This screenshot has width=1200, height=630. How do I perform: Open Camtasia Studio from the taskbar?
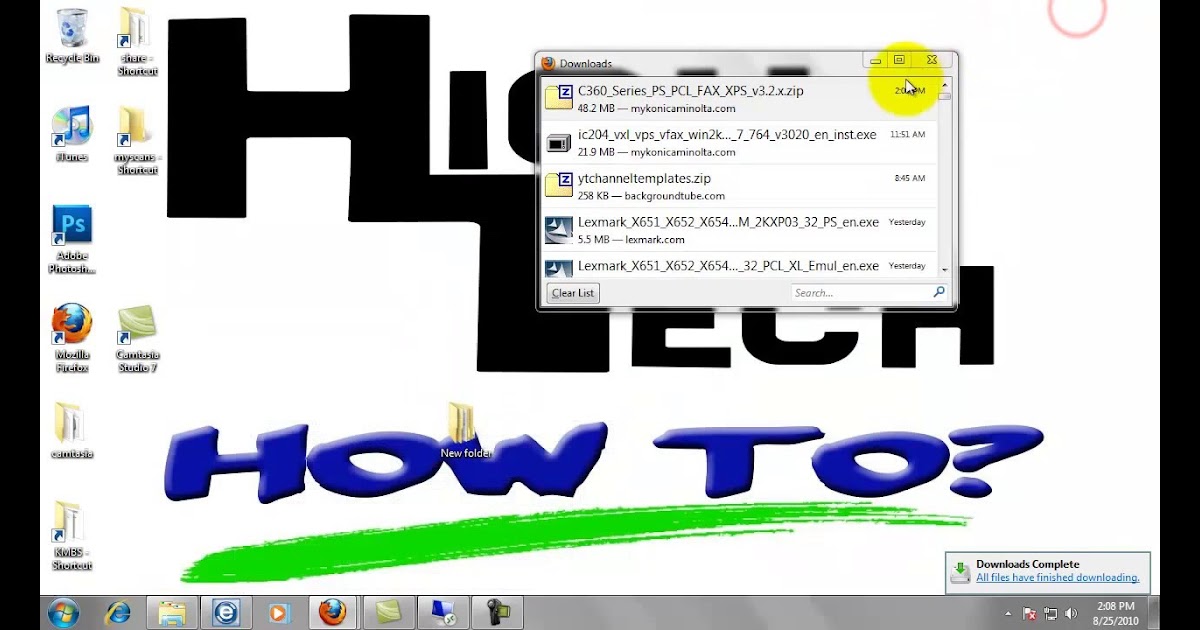point(387,612)
